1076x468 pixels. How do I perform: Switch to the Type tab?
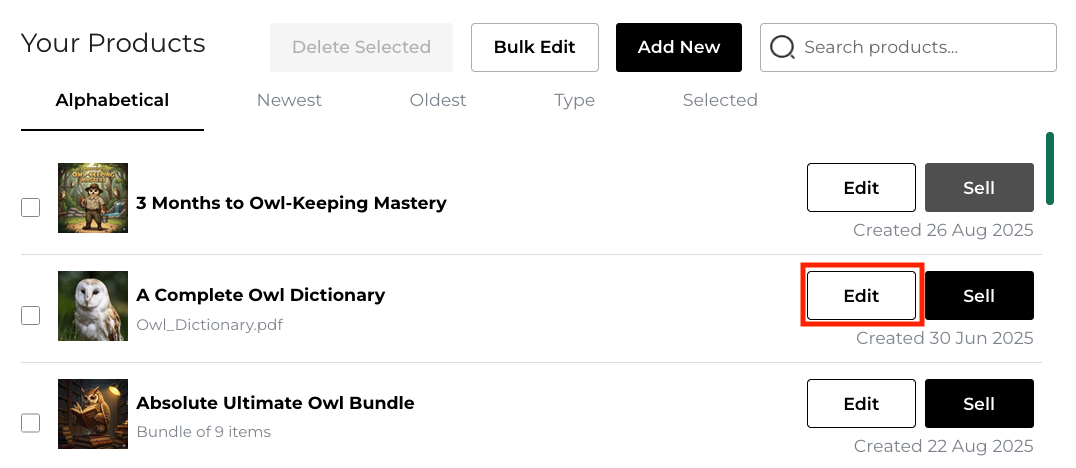point(574,100)
